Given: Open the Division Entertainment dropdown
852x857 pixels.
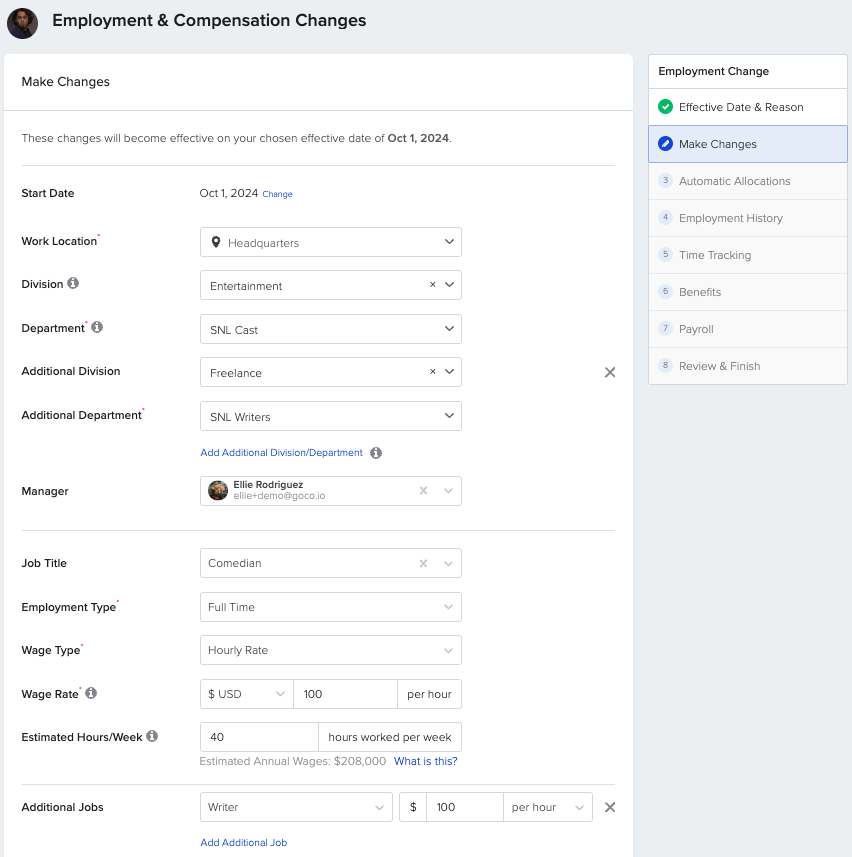Looking at the screenshot, I should click(x=331, y=285).
